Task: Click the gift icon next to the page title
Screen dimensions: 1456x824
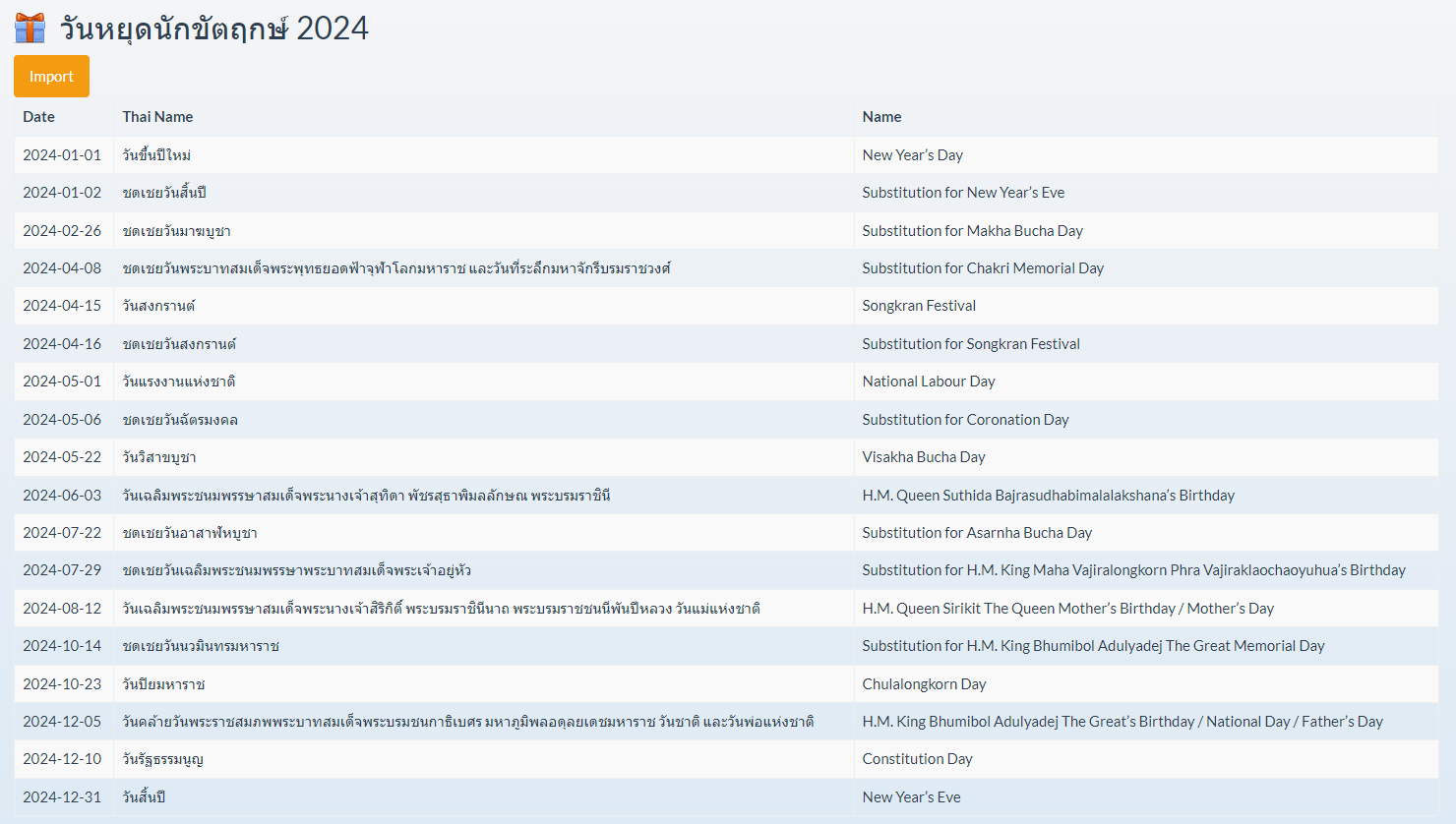Action: tap(29, 27)
